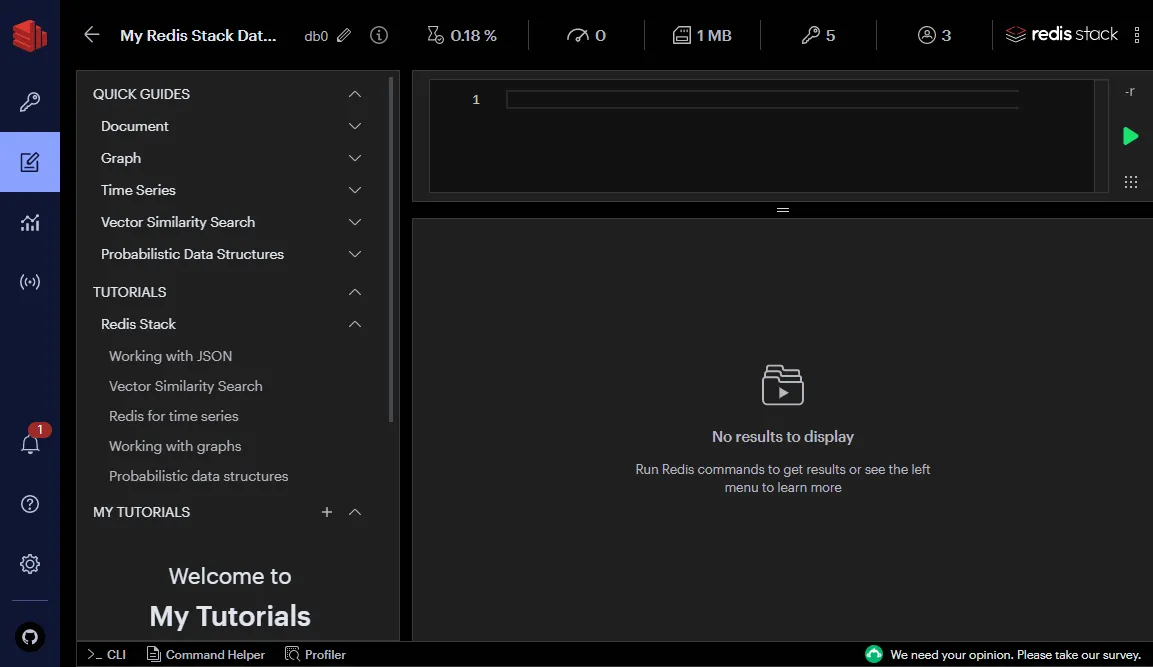Open the Pub/Sub broadcast icon
This screenshot has width=1153, height=667.
[30, 282]
